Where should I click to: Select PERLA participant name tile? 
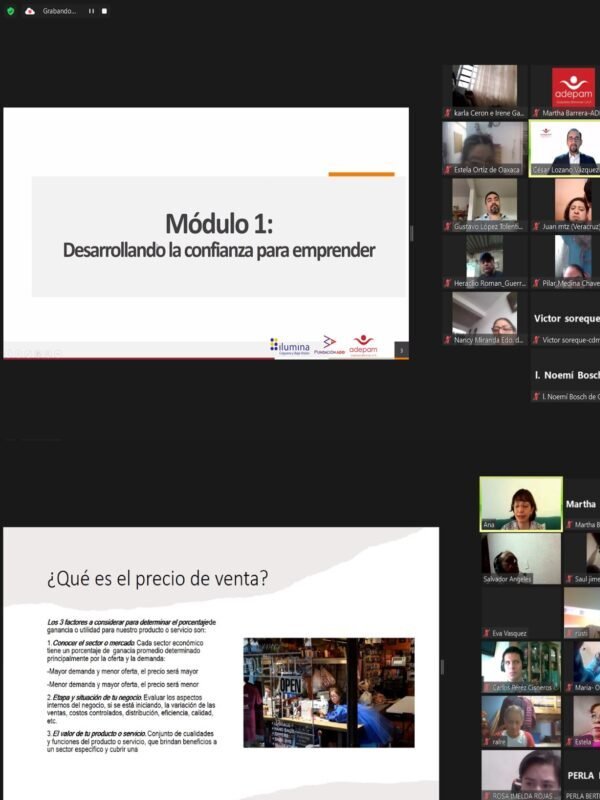(582, 774)
